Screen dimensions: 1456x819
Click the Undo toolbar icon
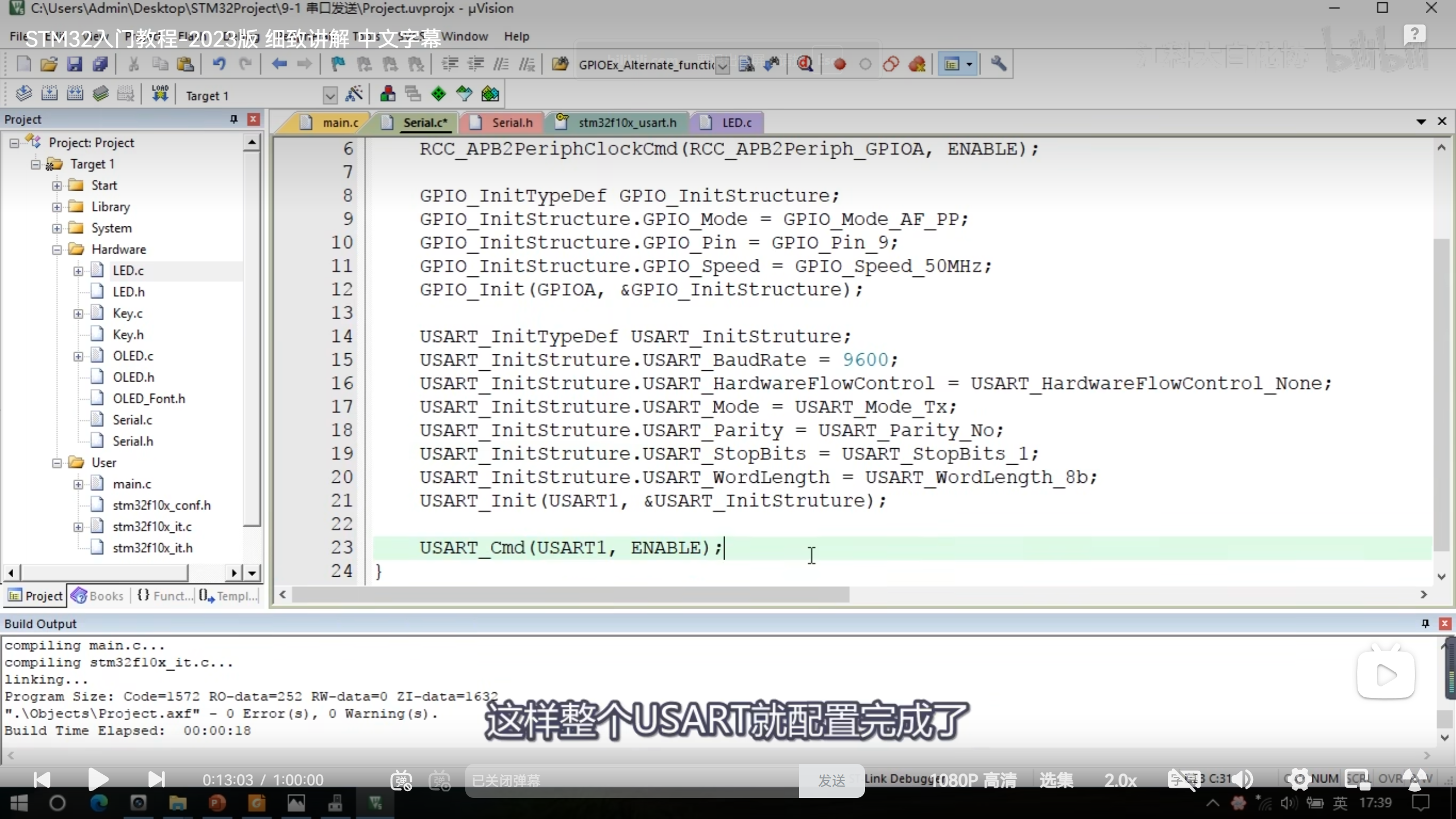point(219,64)
